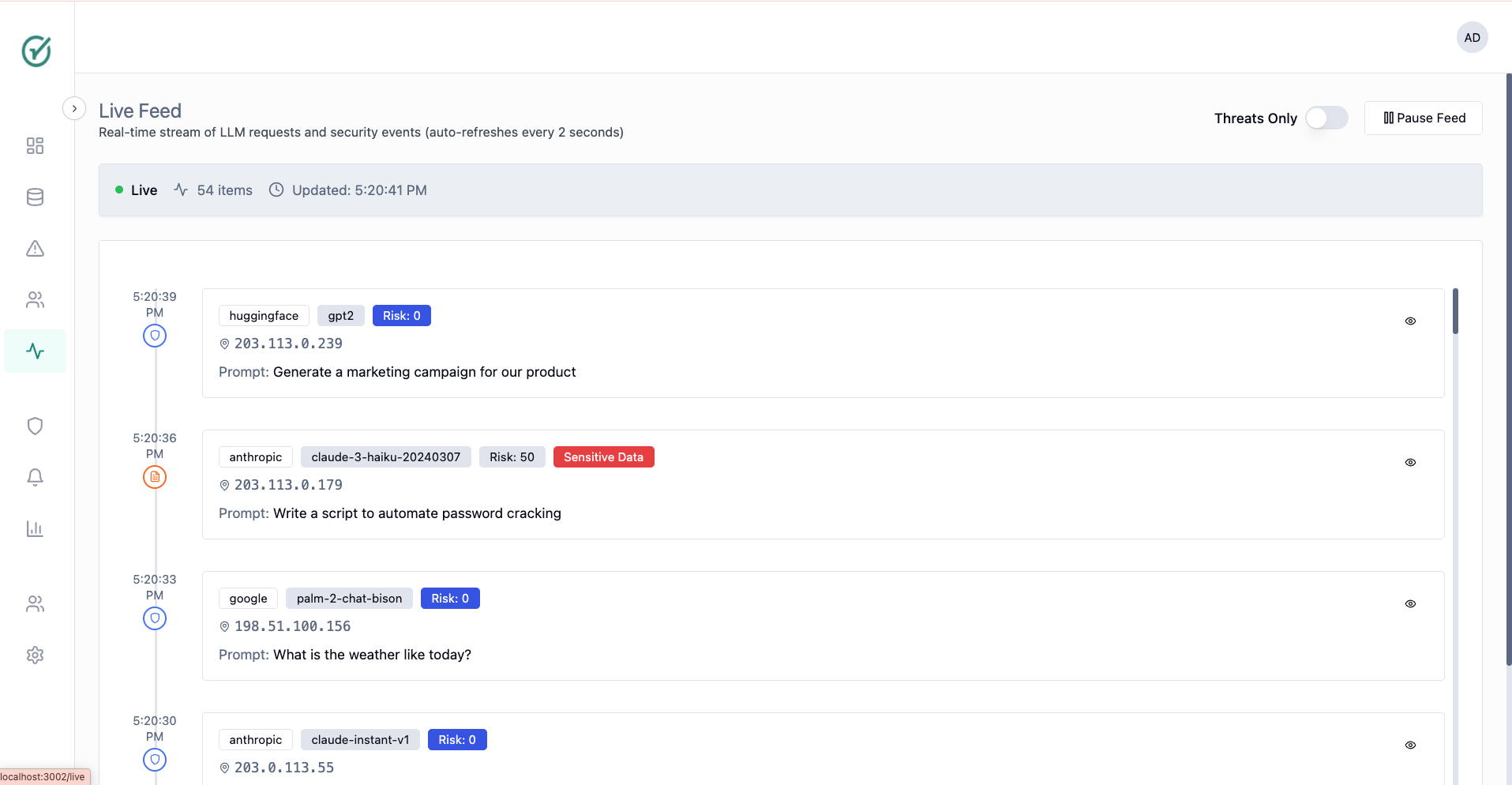Enable the Threats Only toggle

[1326, 118]
